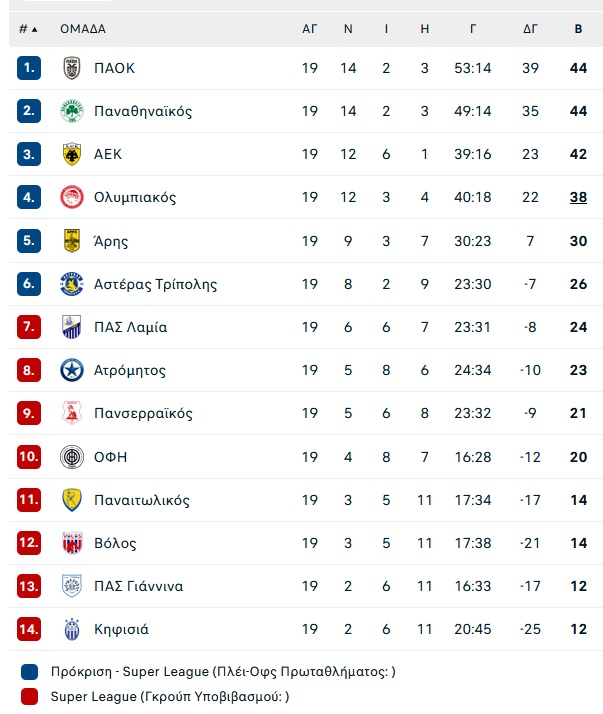The width and height of the screenshot is (603, 714).
Task: Click the Άρης yellow crest icon
Action: click(72, 240)
